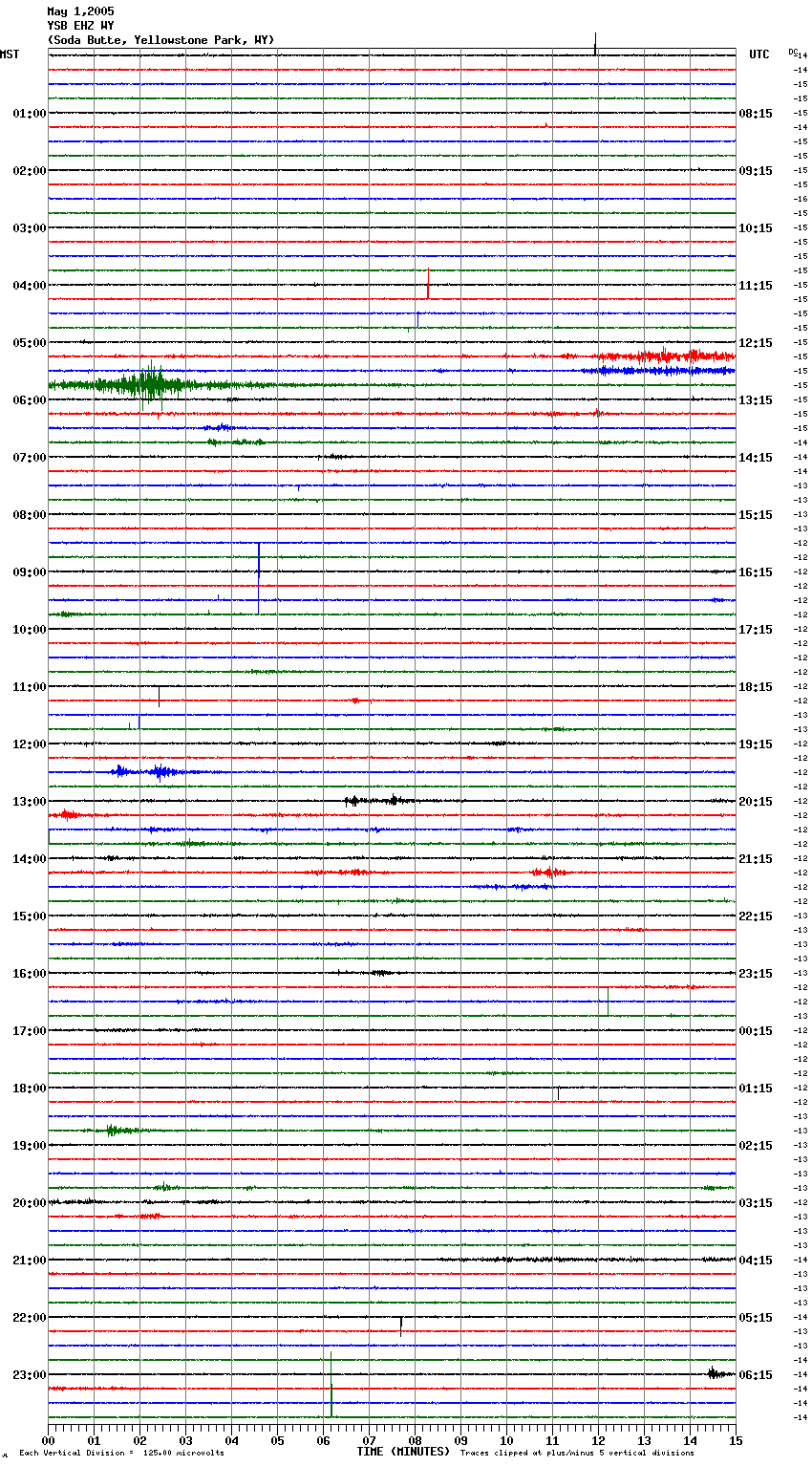
Task: Click the "22:15" UTC time label
Action: tap(756, 916)
